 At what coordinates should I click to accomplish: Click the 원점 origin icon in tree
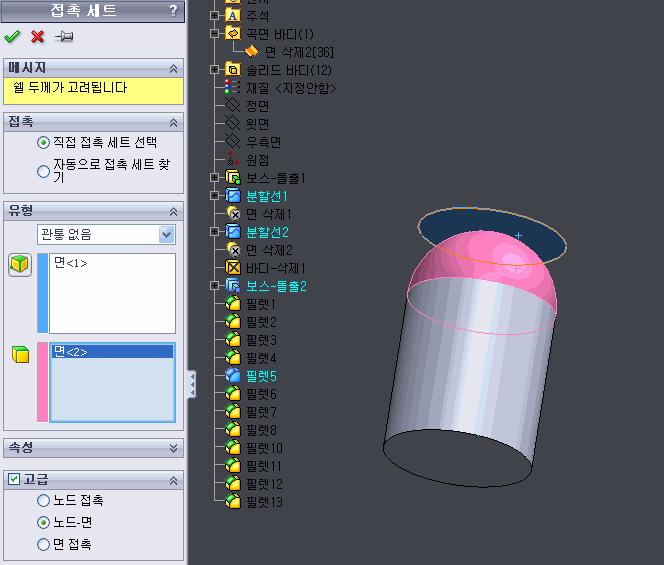click(x=233, y=160)
